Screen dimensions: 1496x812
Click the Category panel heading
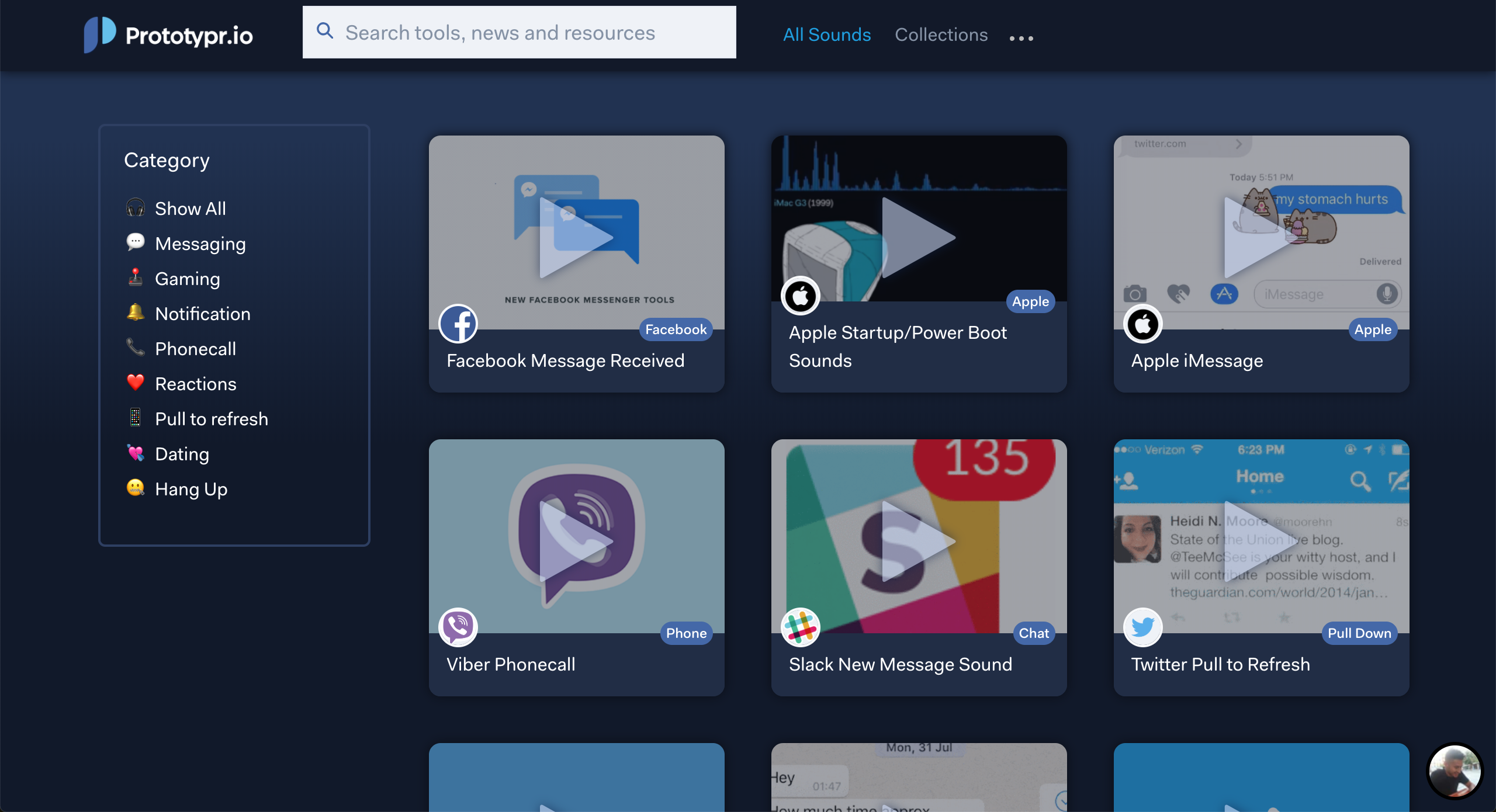click(167, 160)
